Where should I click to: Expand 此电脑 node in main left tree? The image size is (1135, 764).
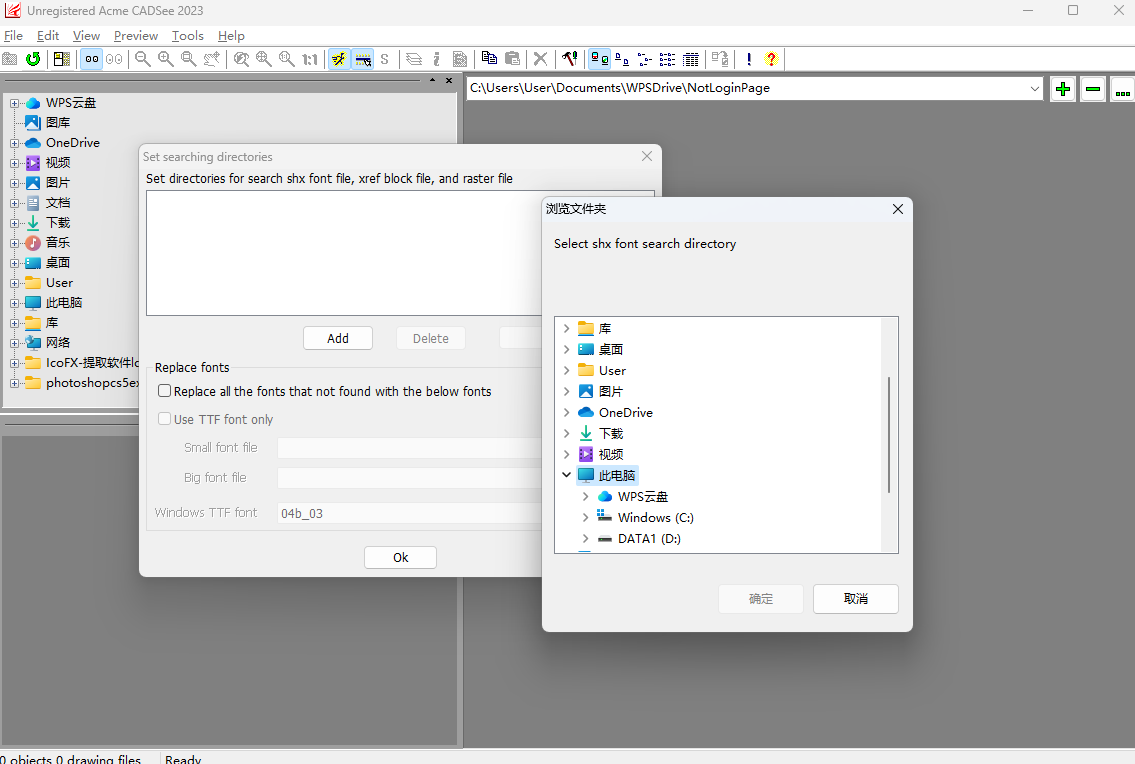pyautogui.click(x=14, y=303)
